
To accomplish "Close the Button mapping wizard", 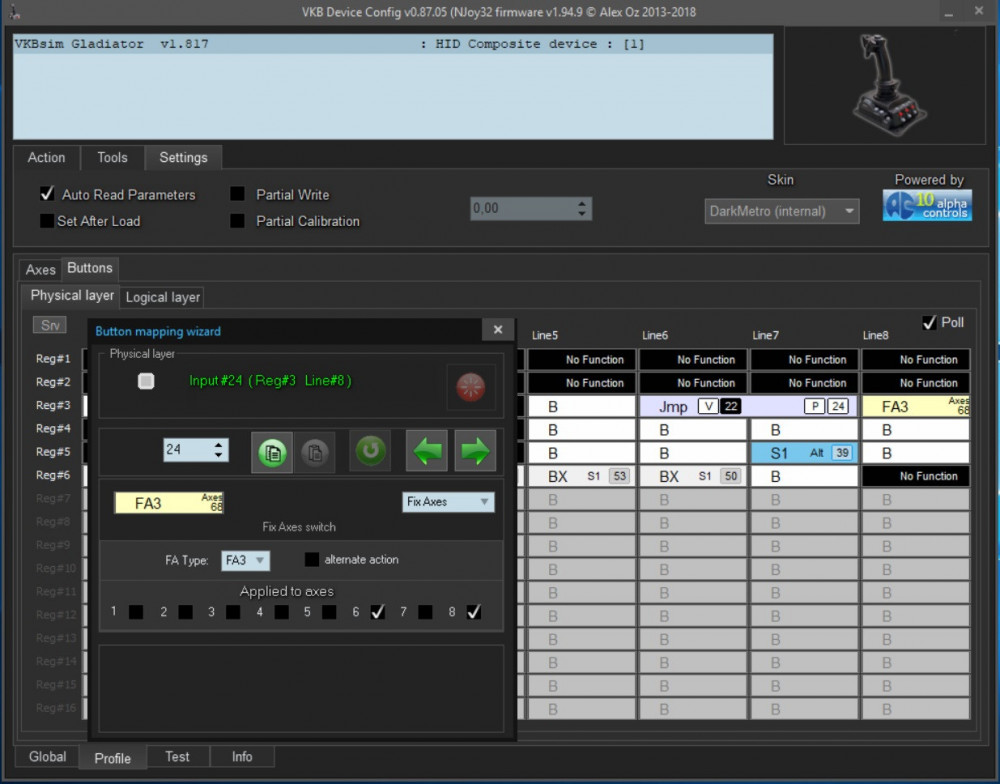I will tap(498, 330).
